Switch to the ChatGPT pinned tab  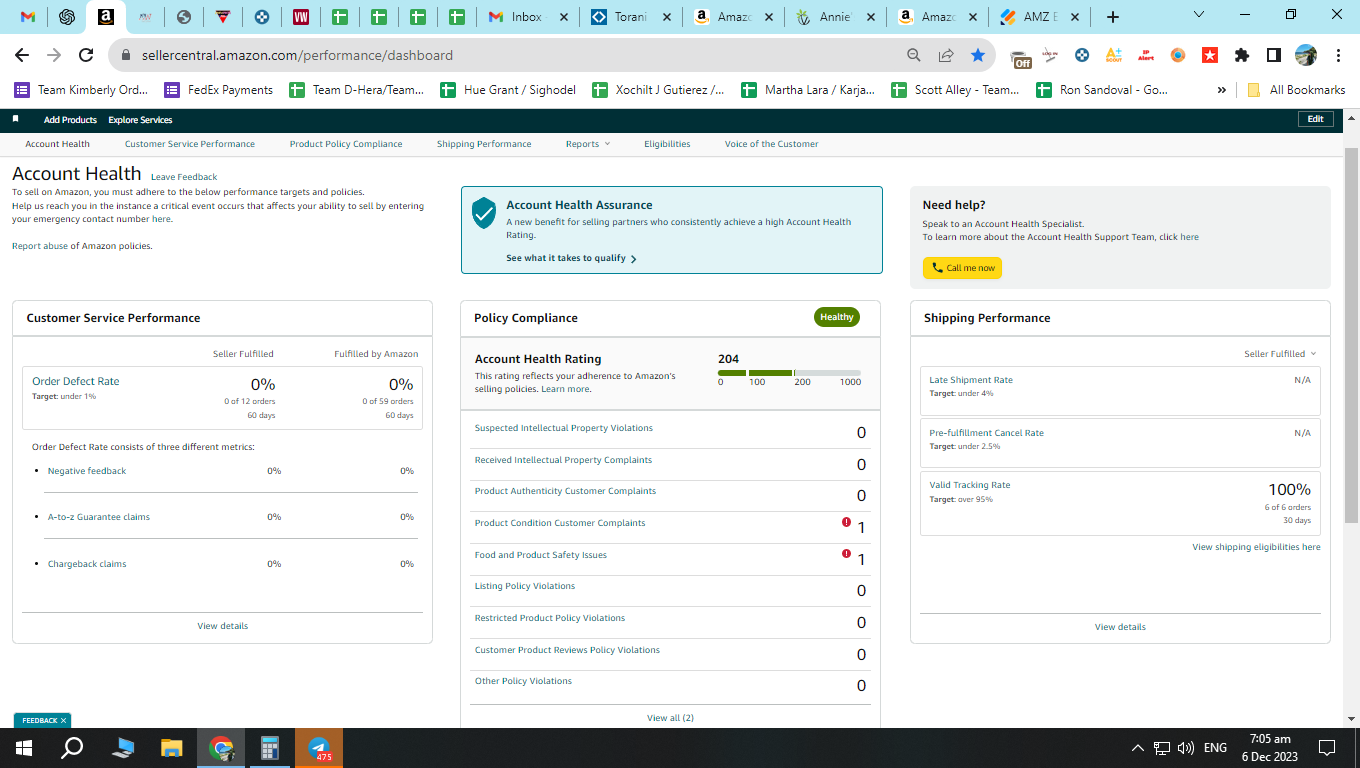[67, 17]
